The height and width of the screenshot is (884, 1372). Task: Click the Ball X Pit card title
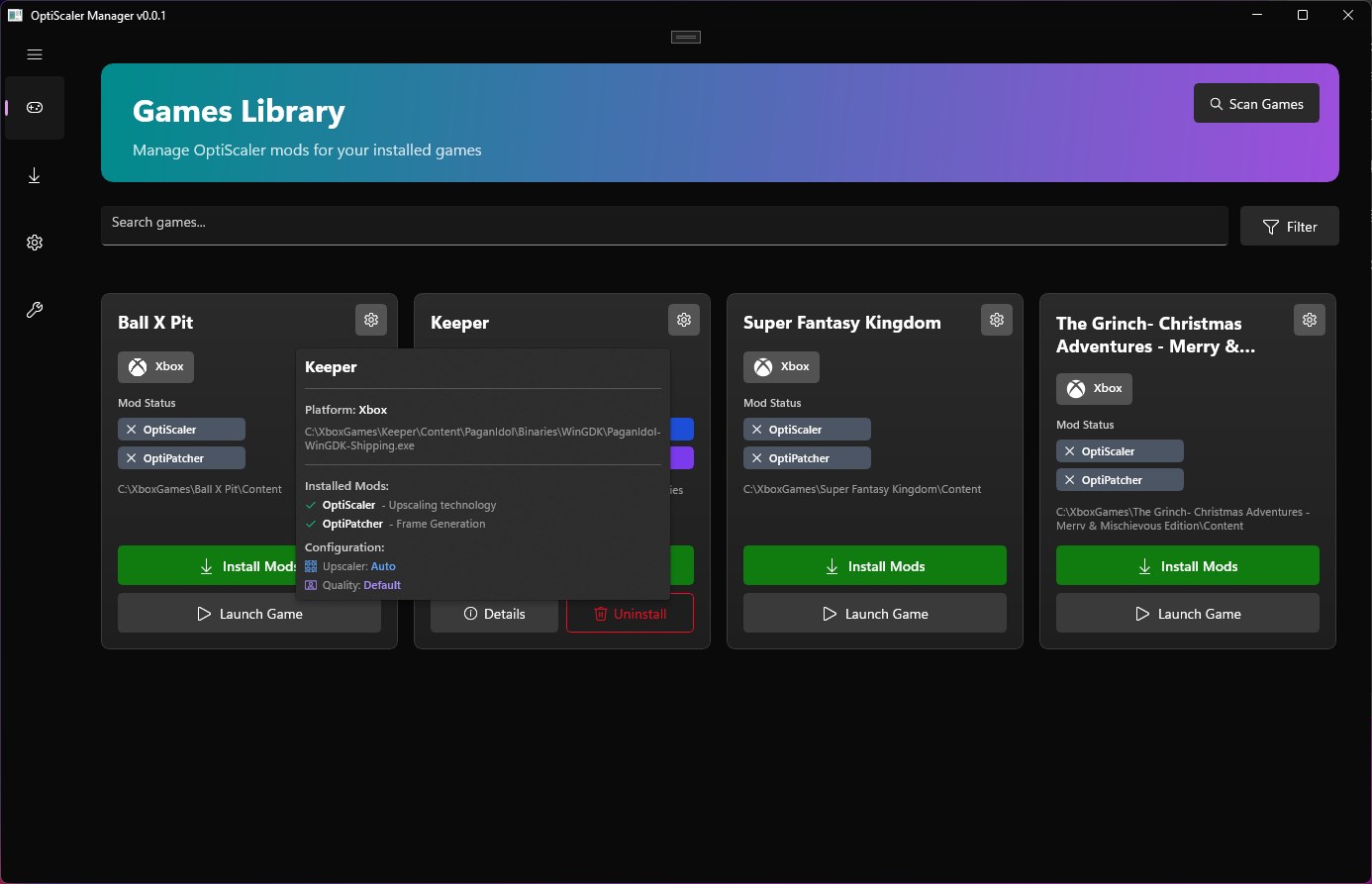155,323
